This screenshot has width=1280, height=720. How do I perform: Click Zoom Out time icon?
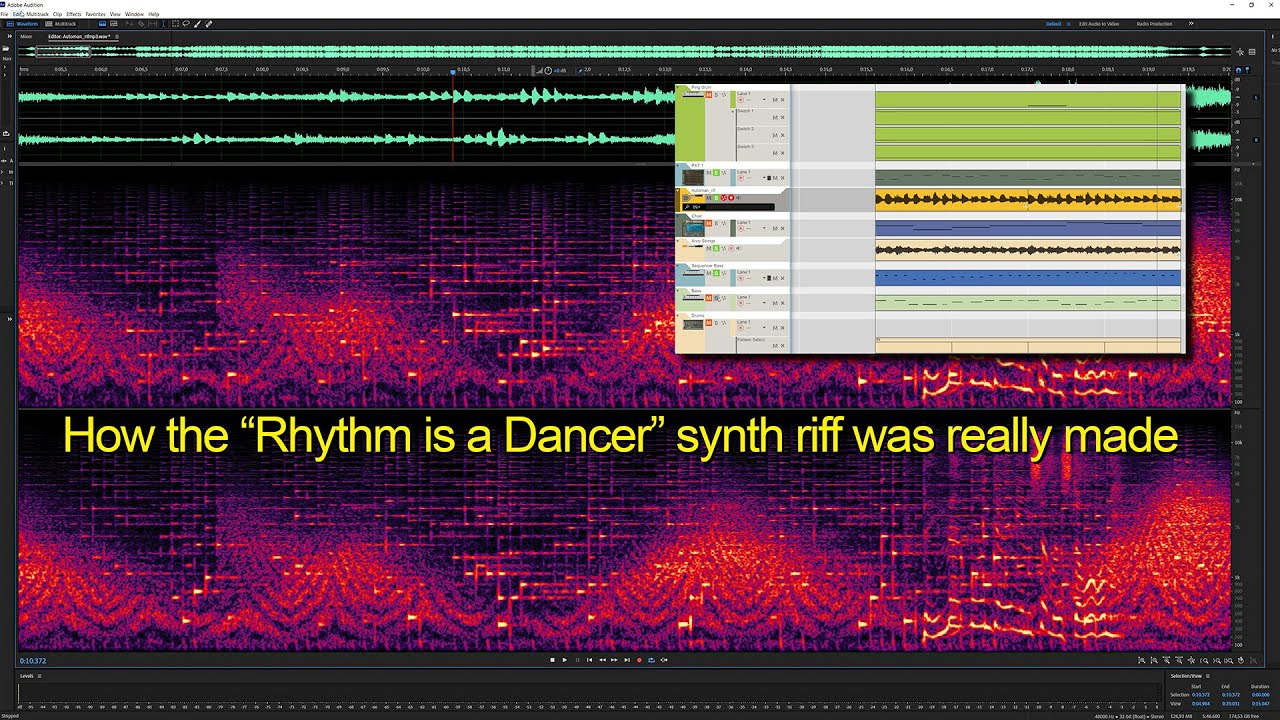[x=1179, y=660]
